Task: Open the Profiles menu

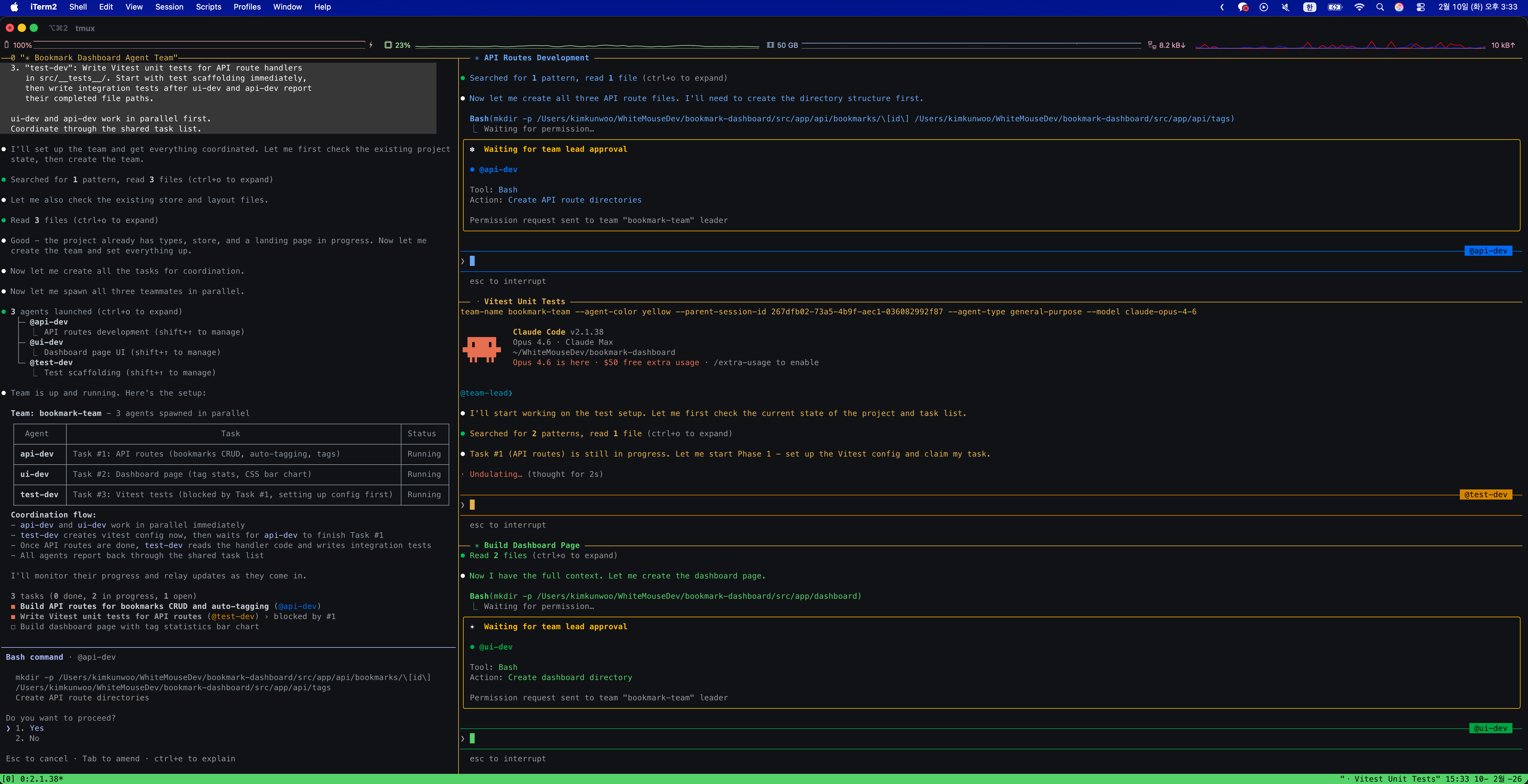Action: pos(247,7)
